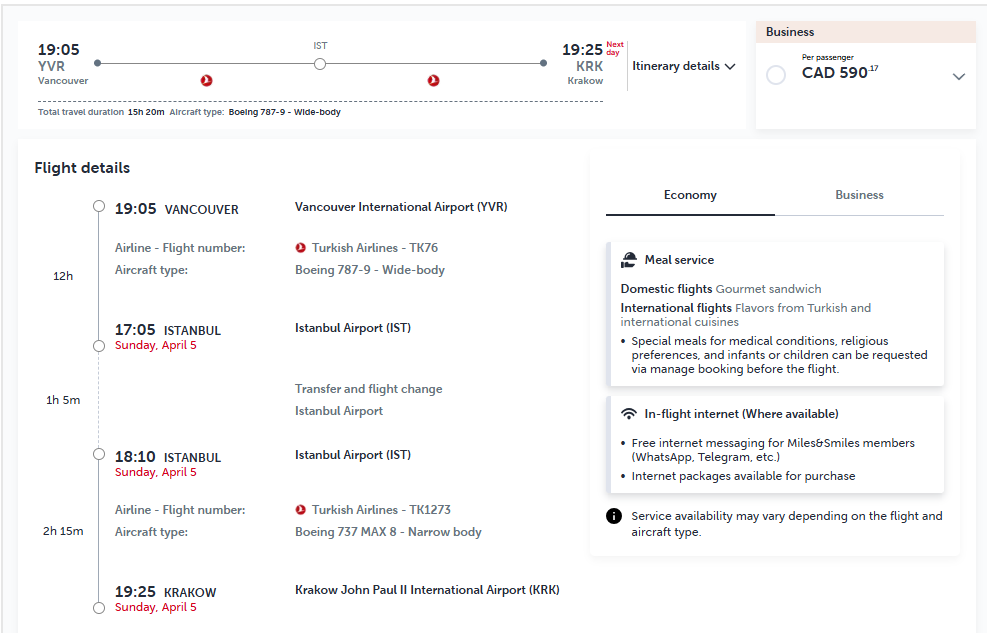The height and width of the screenshot is (633, 987).
Task: Click the 17:05 Istanbul arrival timeline node
Action: pos(99,345)
